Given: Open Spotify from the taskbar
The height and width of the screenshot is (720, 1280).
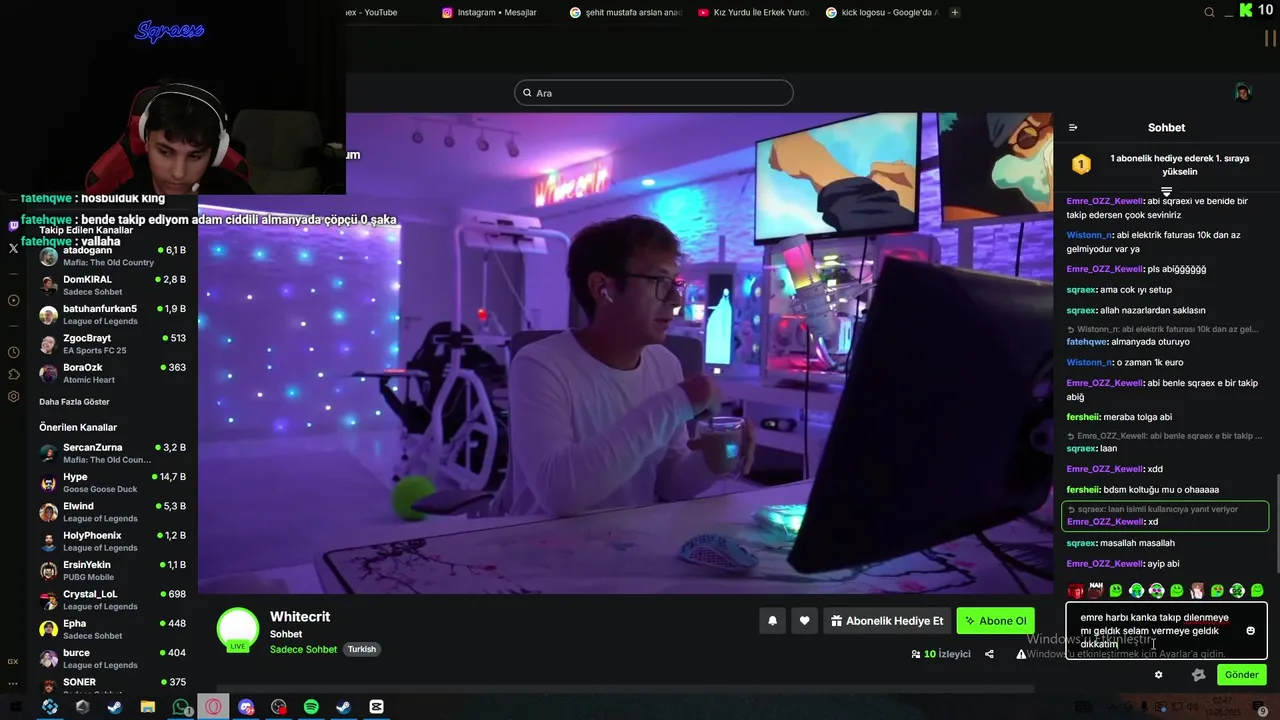Looking at the screenshot, I should pyautogui.click(x=311, y=707).
